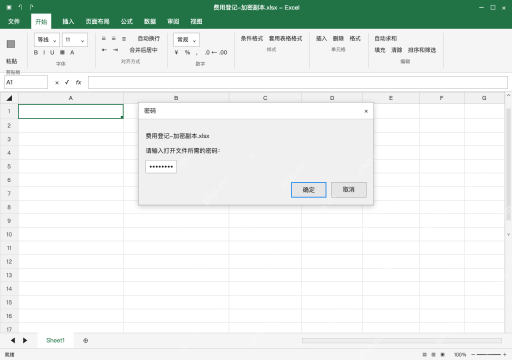Click the Save icon in quick access toolbar
This screenshot has height=360, width=512.
point(9,7)
